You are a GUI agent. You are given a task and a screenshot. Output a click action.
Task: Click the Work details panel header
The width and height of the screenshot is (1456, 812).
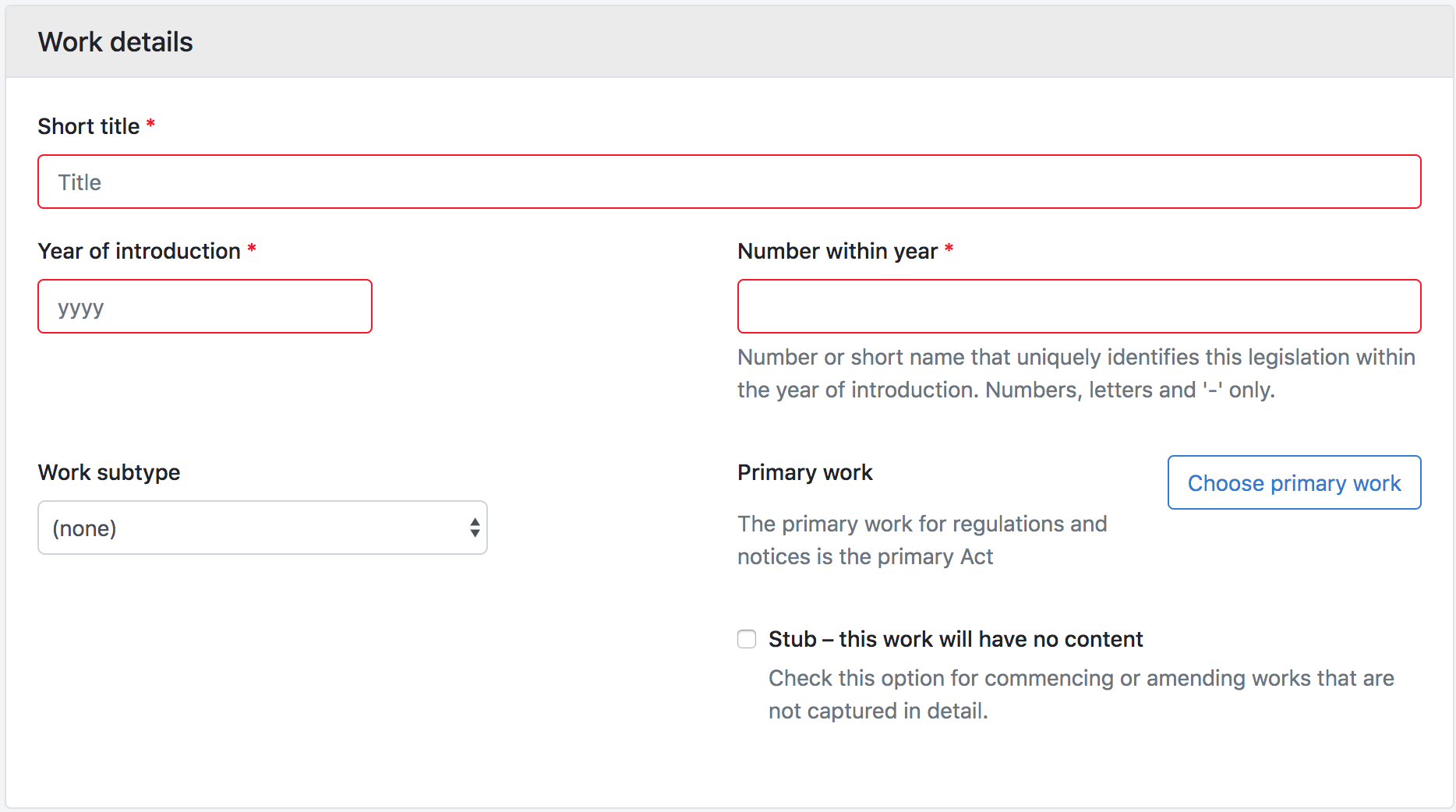115,42
